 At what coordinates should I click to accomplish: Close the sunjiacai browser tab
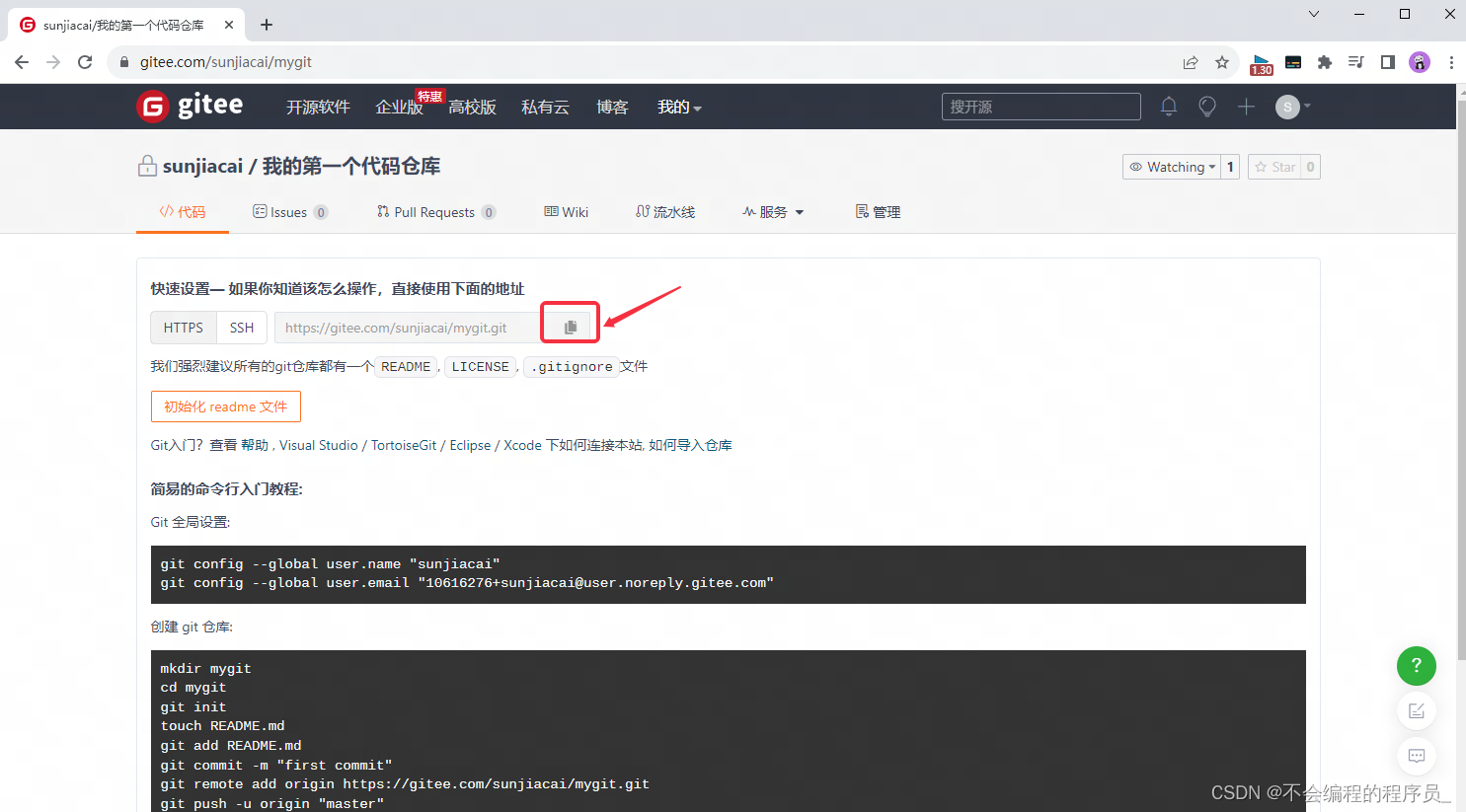coord(229,25)
